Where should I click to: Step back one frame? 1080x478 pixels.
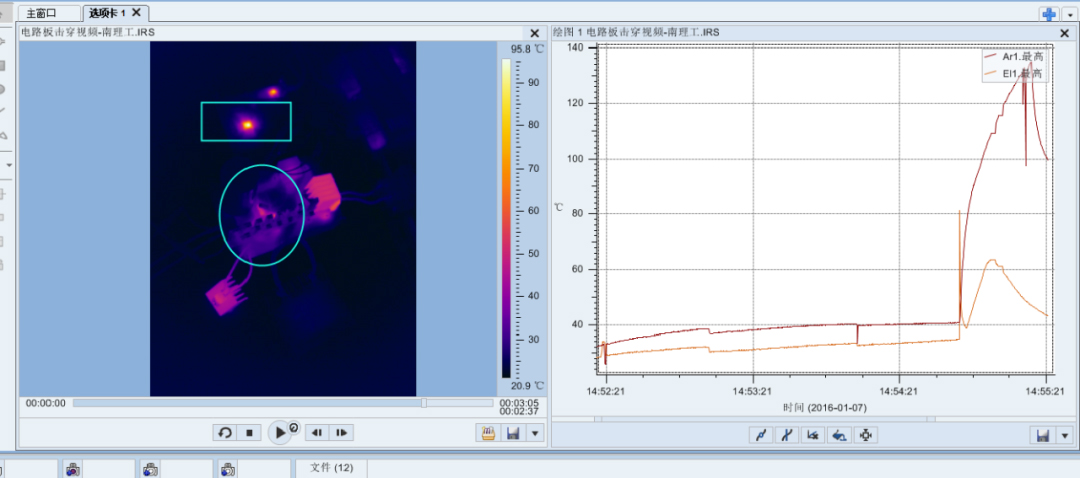click(x=316, y=433)
